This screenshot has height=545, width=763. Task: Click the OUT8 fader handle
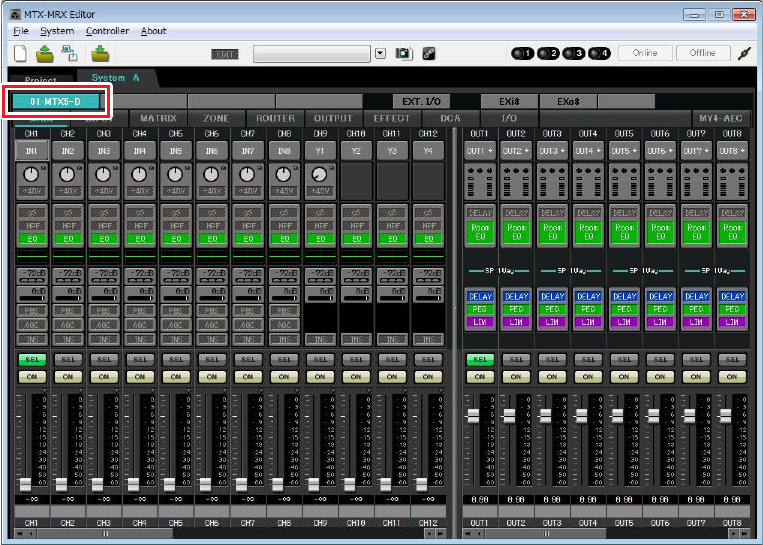pyautogui.click(x=725, y=416)
